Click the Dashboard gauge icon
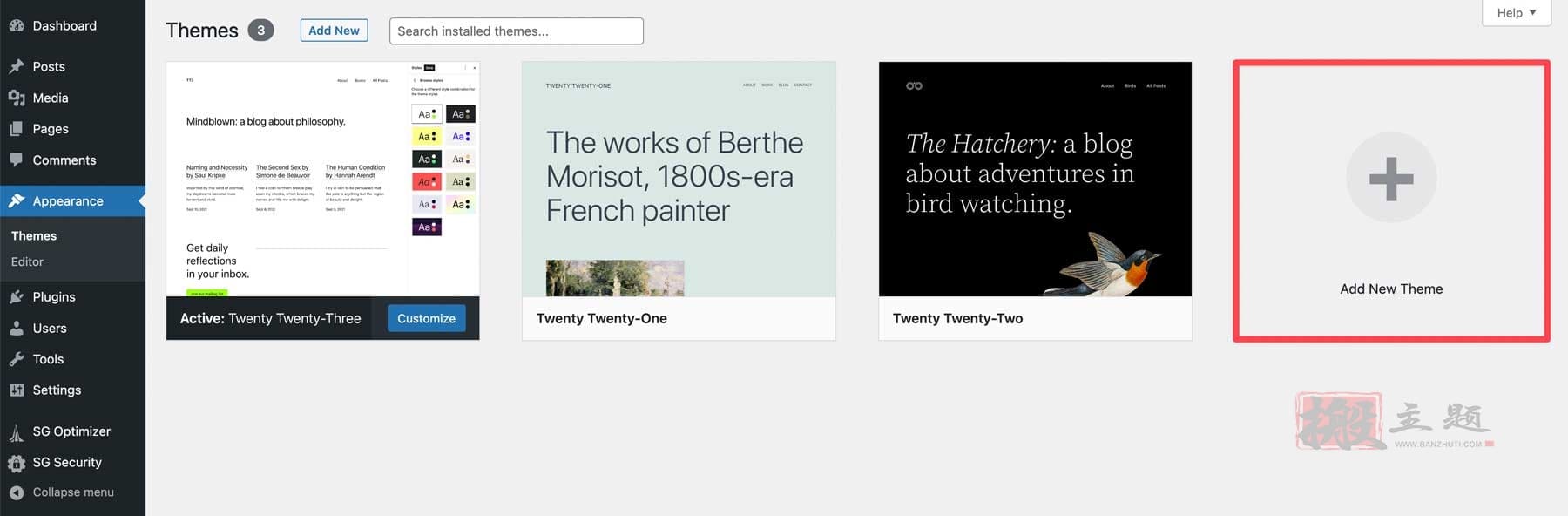Image resolution: width=1568 pixels, height=516 pixels. [17, 26]
